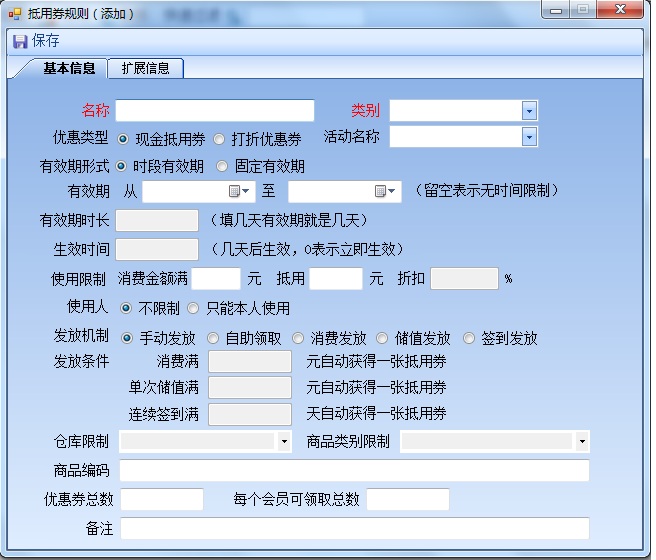Click the （填几天有效期就是几天） hint text
656x560 pixels.
[x=290, y=220]
